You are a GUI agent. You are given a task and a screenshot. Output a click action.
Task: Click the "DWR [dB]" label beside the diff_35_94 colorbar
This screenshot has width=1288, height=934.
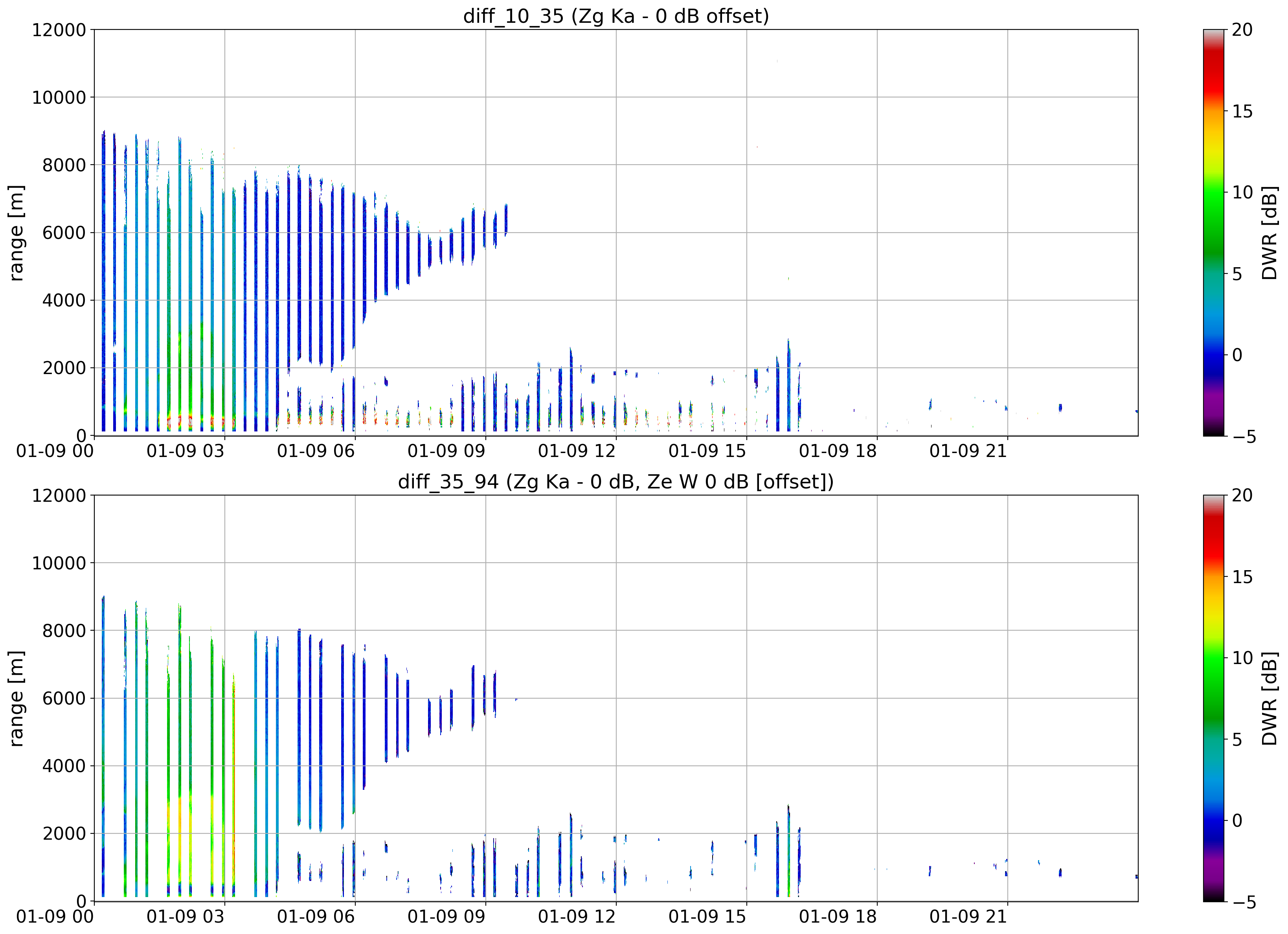click(x=1270, y=698)
